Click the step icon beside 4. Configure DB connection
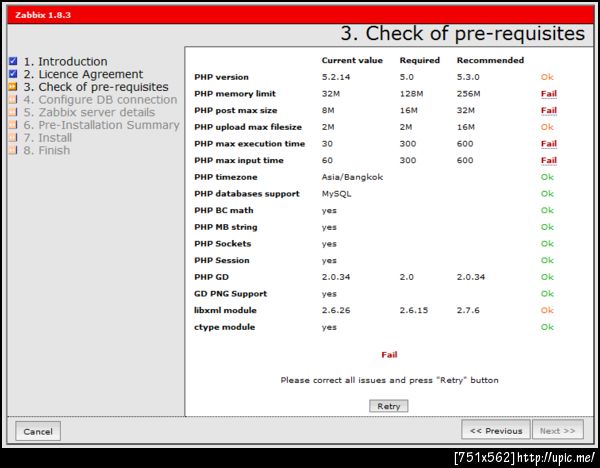The image size is (600, 468). pyautogui.click(x=13, y=99)
